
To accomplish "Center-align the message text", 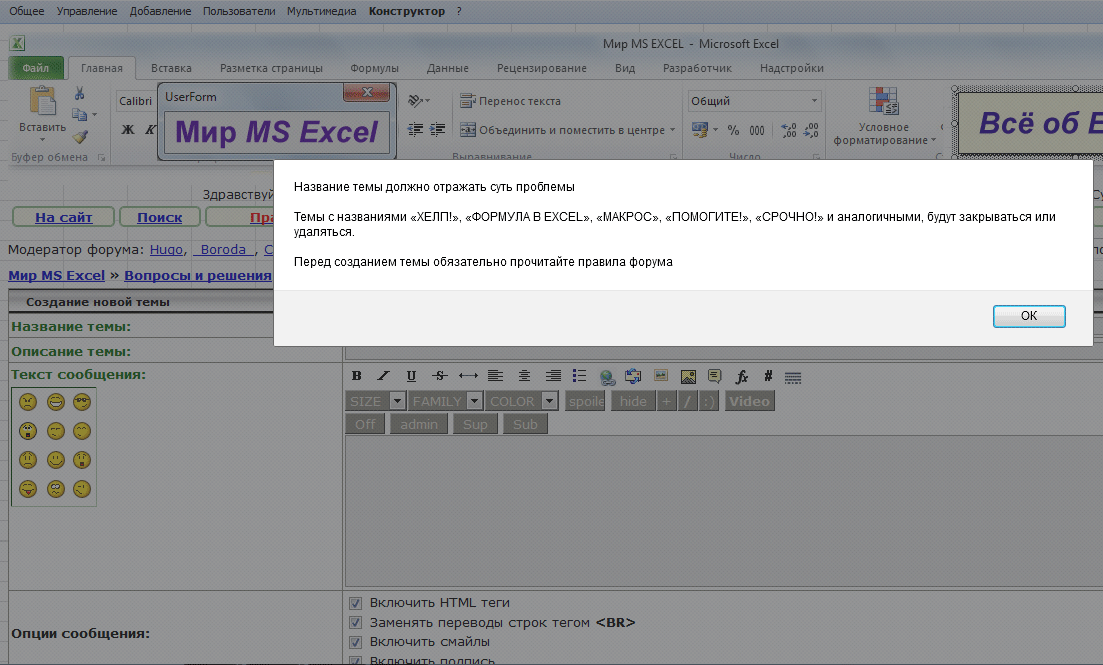I will pyautogui.click(x=524, y=376).
